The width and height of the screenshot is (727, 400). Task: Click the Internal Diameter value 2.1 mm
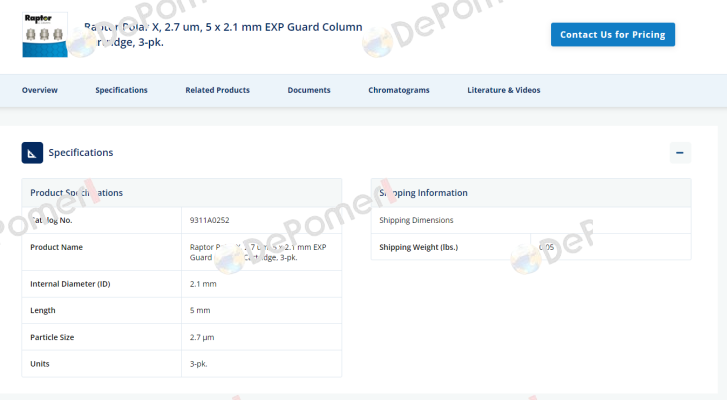point(203,284)
